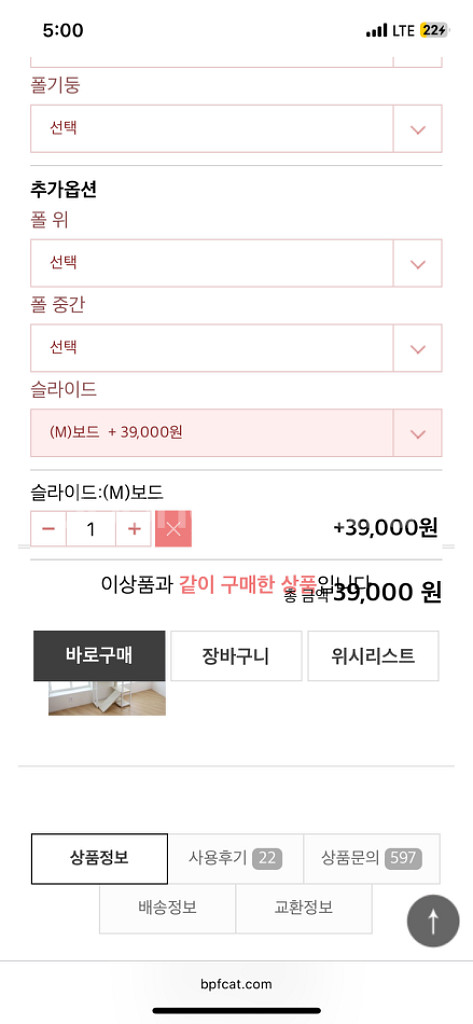View the 배송정보 tab
473x1024 pixels.
[x=167, y=908]
